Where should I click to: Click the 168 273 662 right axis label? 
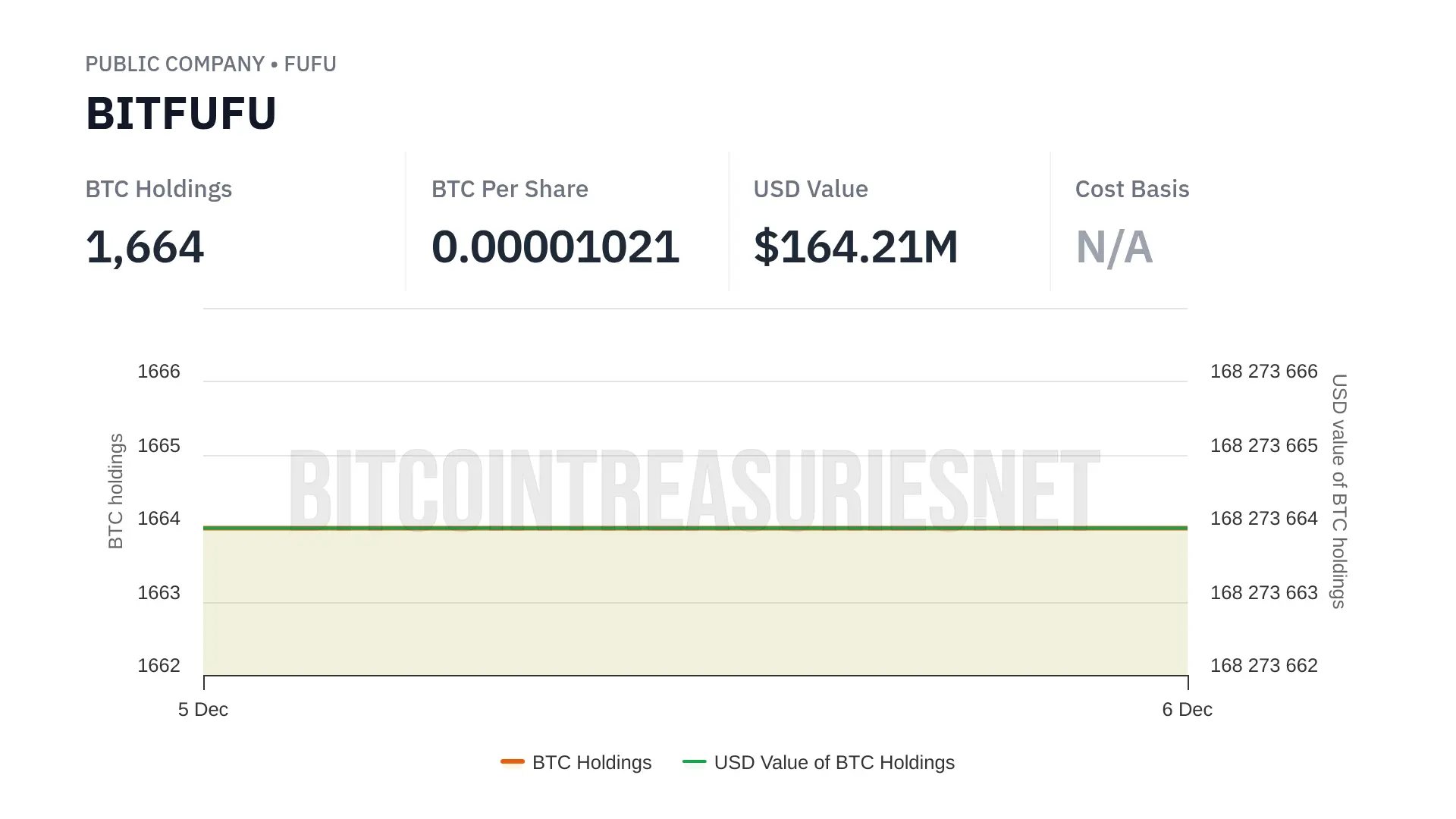(1263, 665)
